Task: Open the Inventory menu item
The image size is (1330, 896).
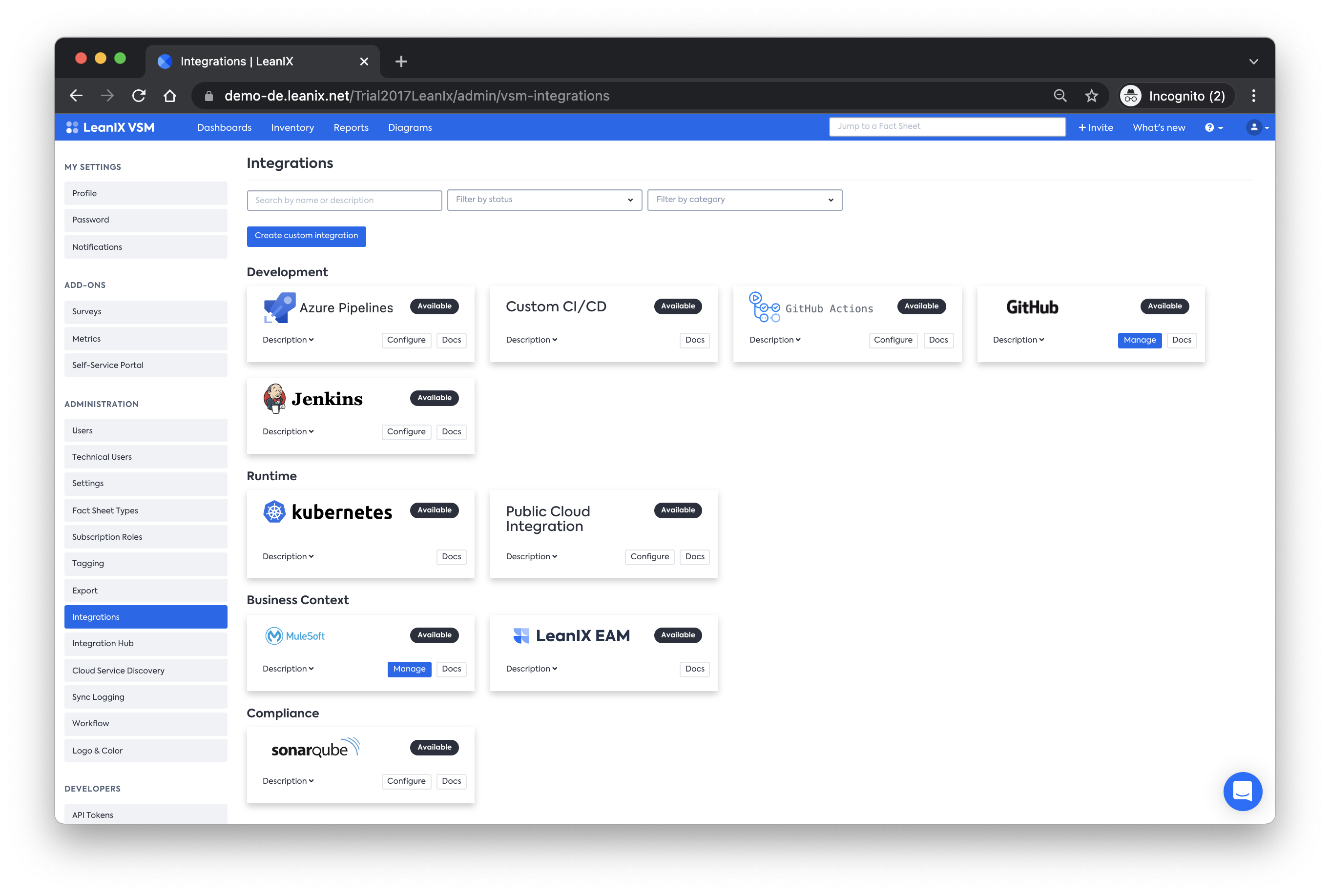Action: click(x=292, y=127)
